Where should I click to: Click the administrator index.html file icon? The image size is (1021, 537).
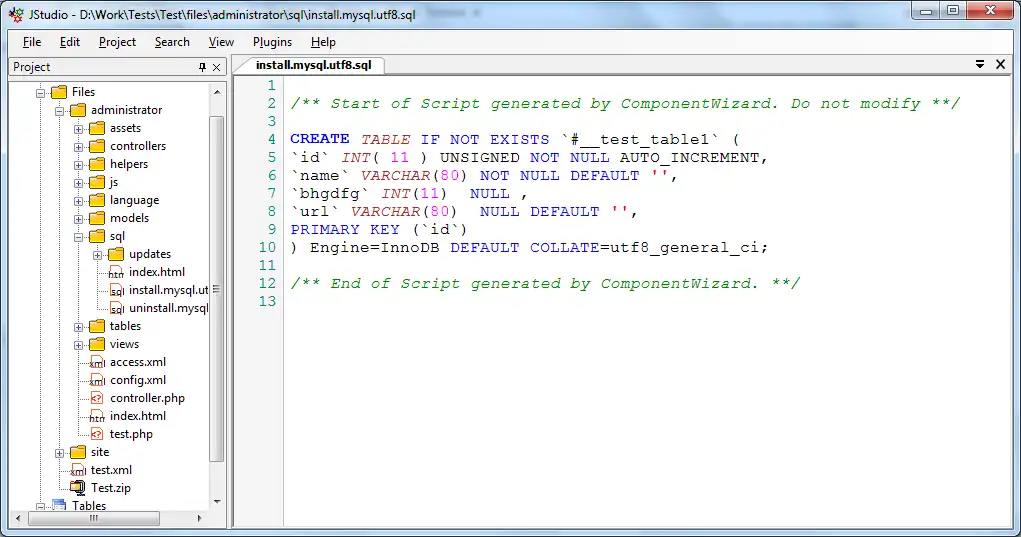(97, 416)
